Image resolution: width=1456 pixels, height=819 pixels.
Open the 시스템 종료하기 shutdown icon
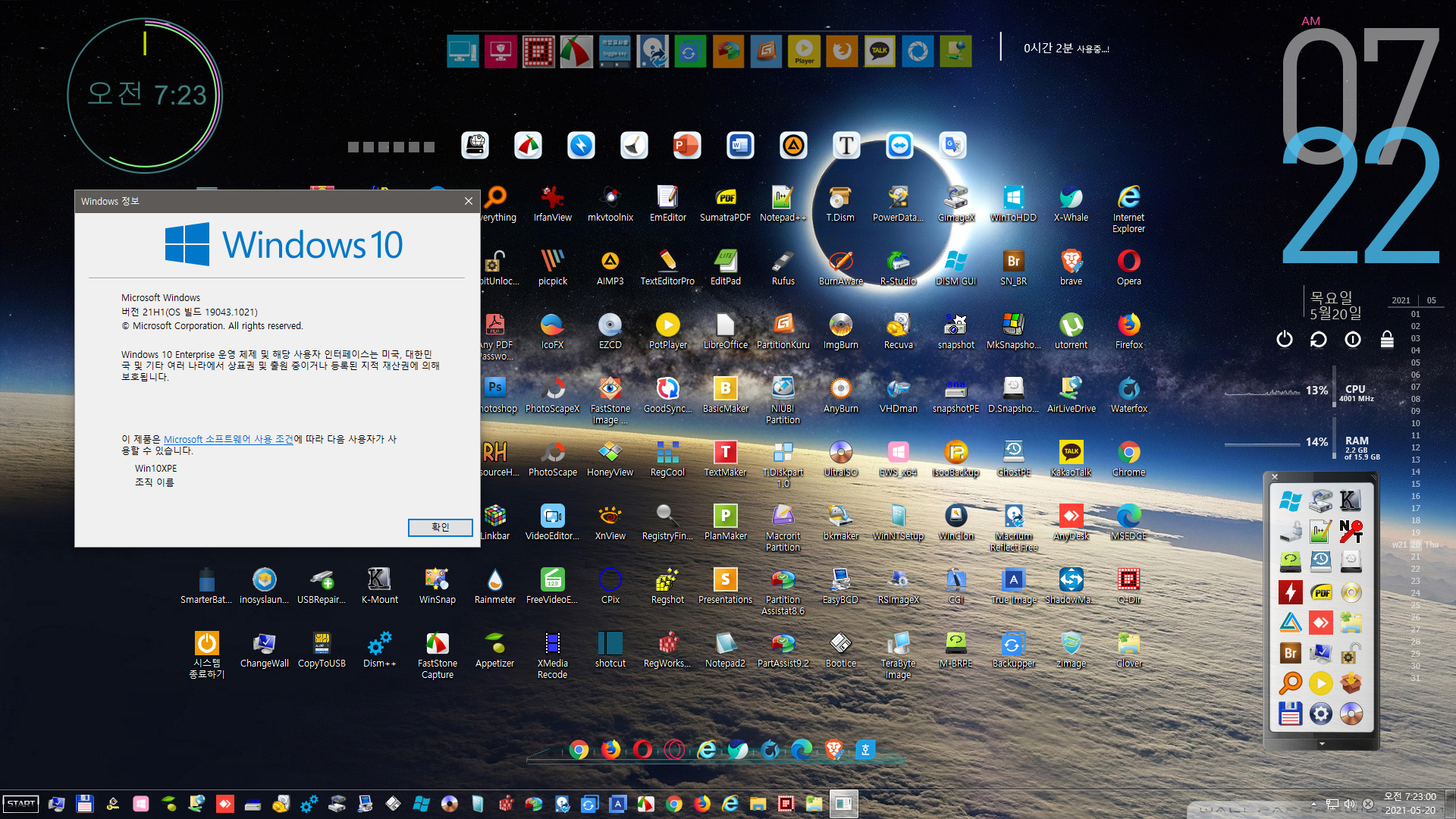pyautogui.click(x=206, y=655)
